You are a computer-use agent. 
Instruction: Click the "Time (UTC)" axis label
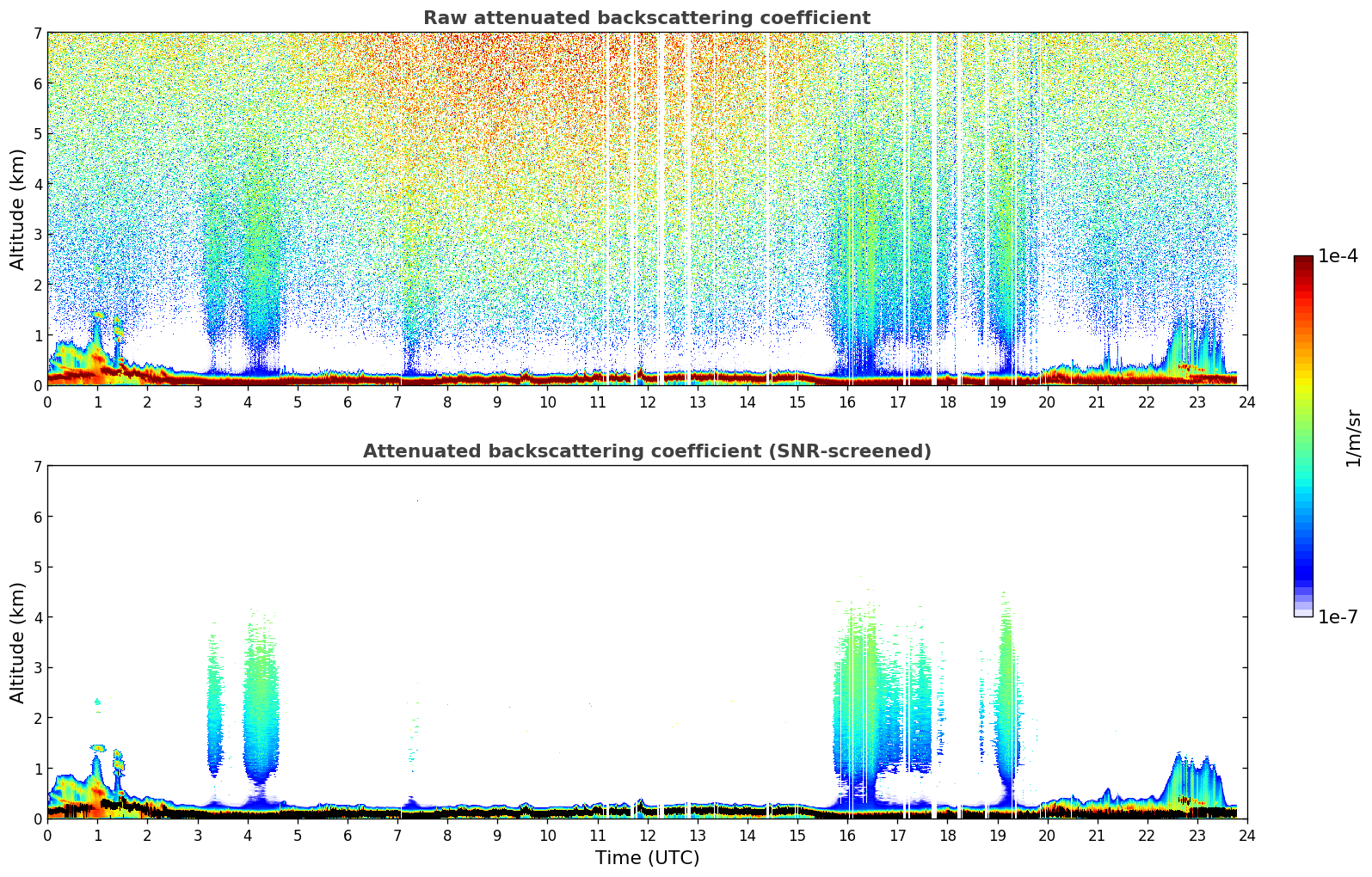point(647,858)
